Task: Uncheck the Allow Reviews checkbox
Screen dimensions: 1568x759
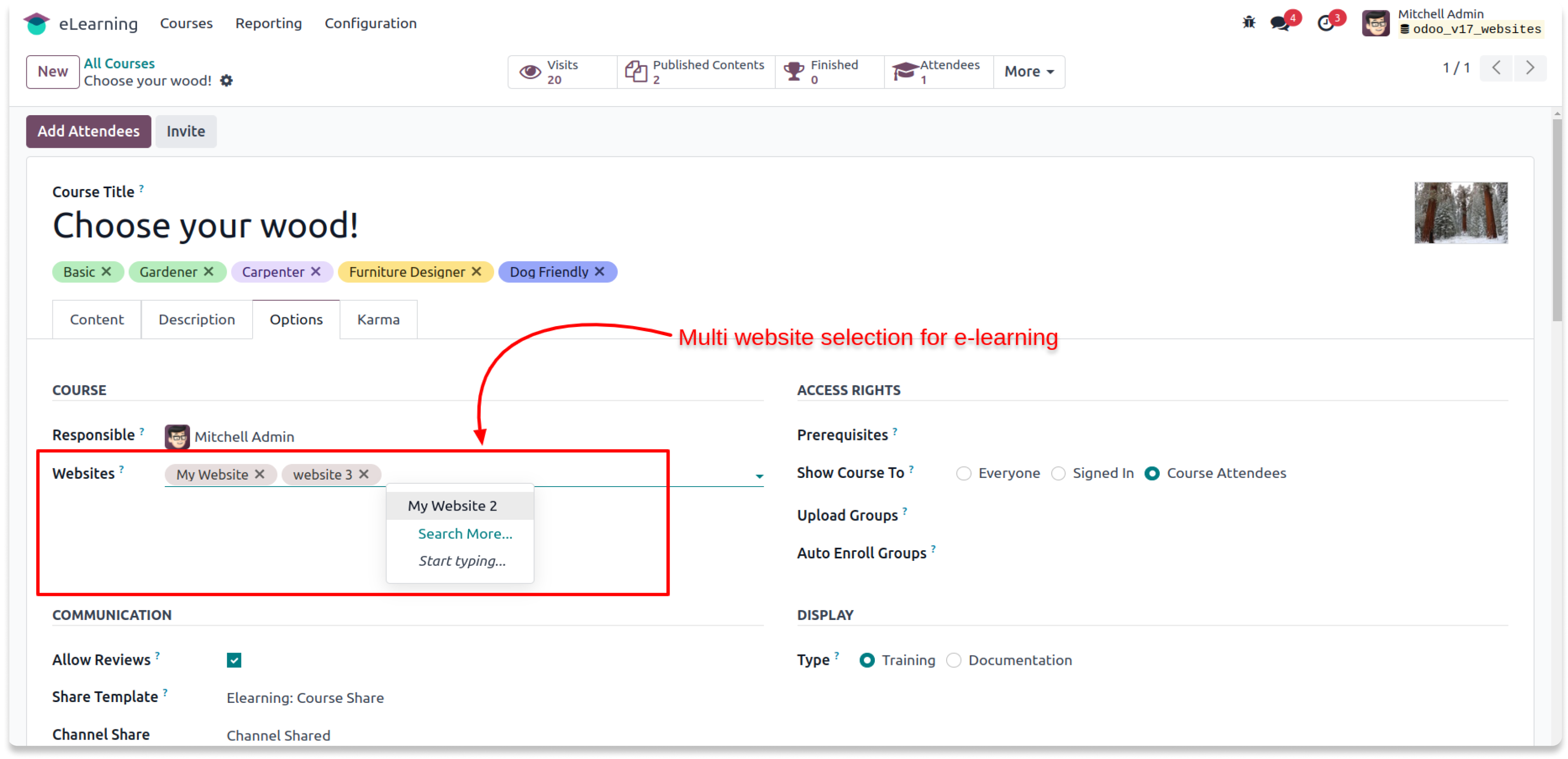Action: pyautogui.click(x=234, y=660)
